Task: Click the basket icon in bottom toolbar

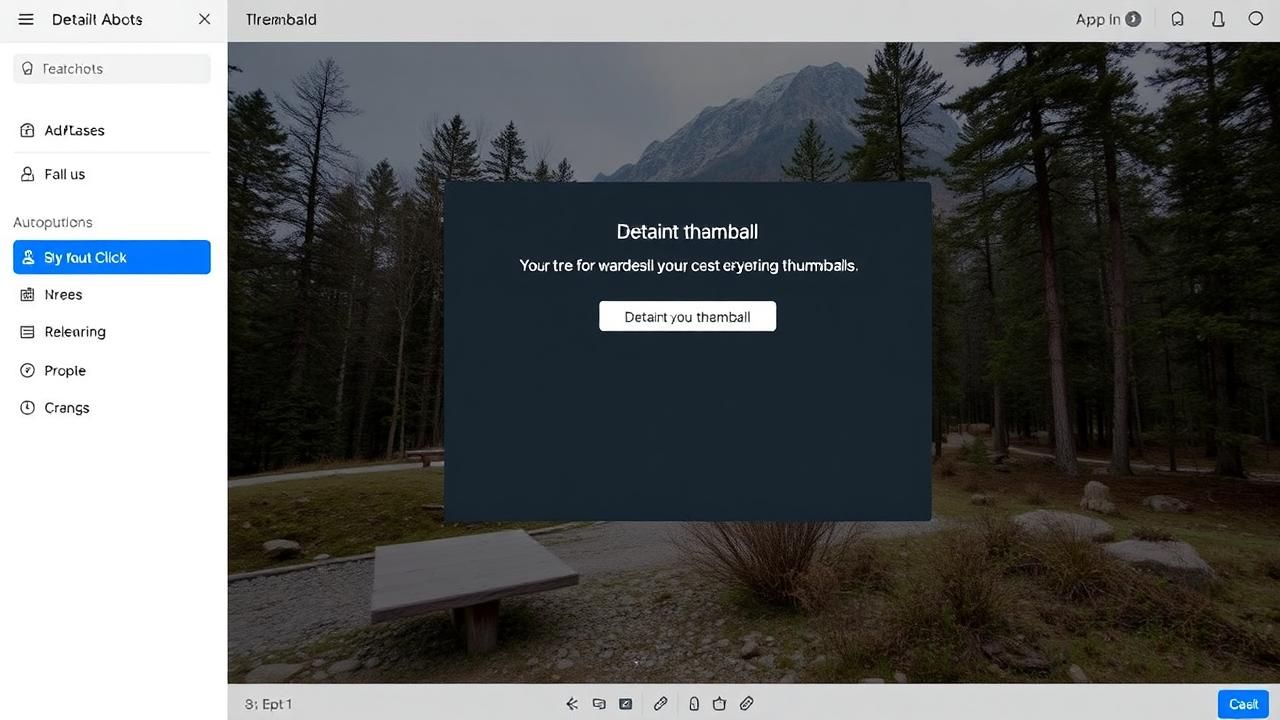Action: pos(719,704)
